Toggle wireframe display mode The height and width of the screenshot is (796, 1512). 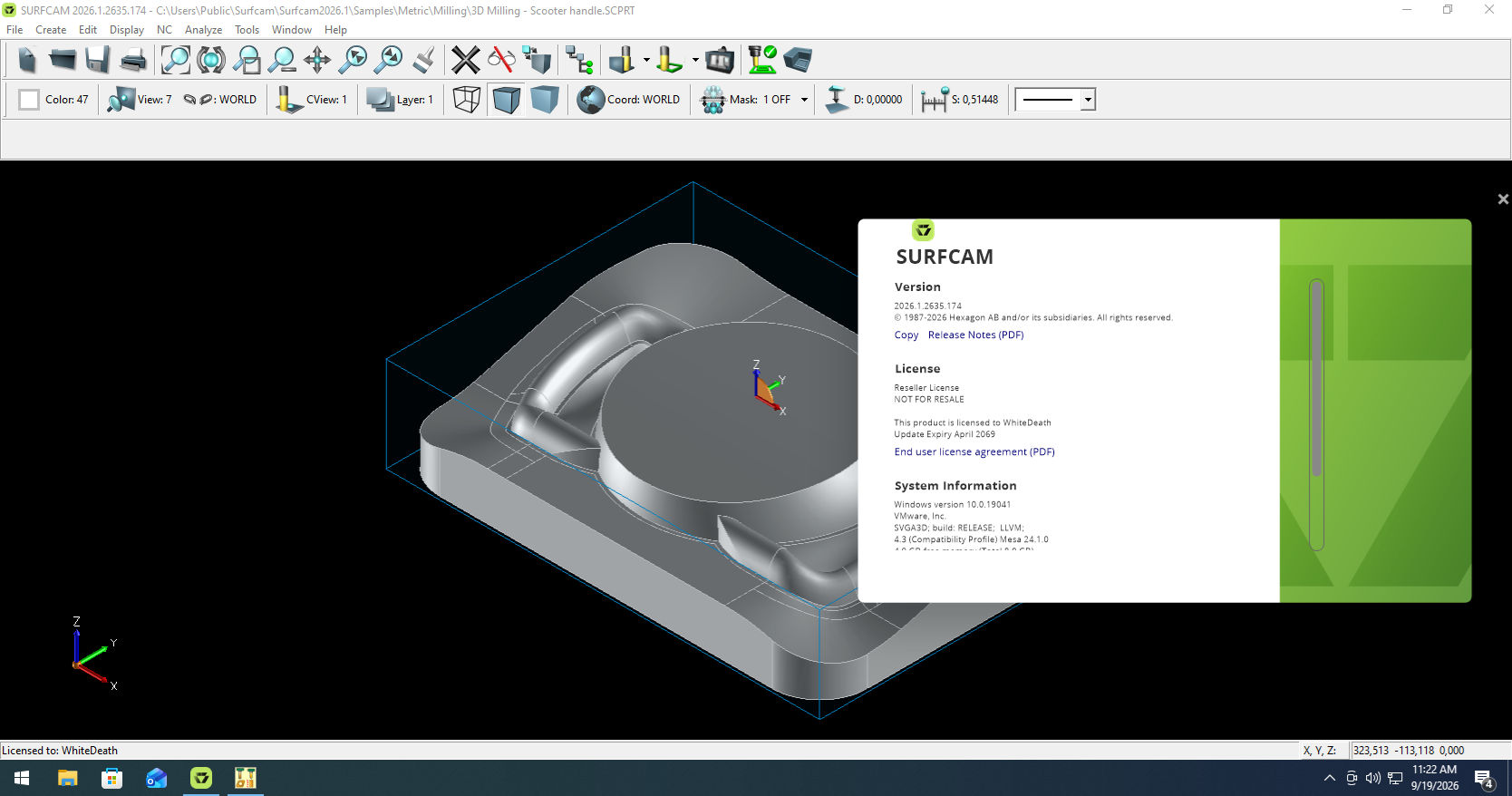pyautogui.click(x=467, y=100)
